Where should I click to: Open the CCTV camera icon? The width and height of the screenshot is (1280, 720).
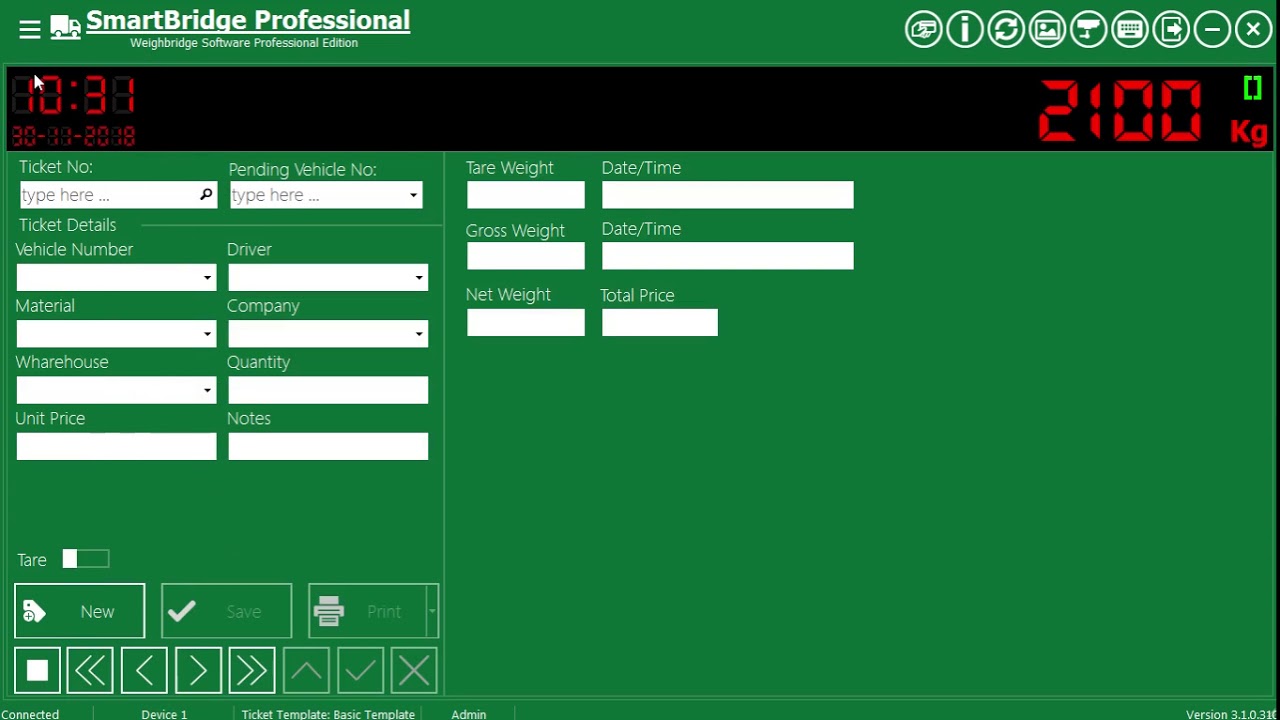[x=1088, y=30]
